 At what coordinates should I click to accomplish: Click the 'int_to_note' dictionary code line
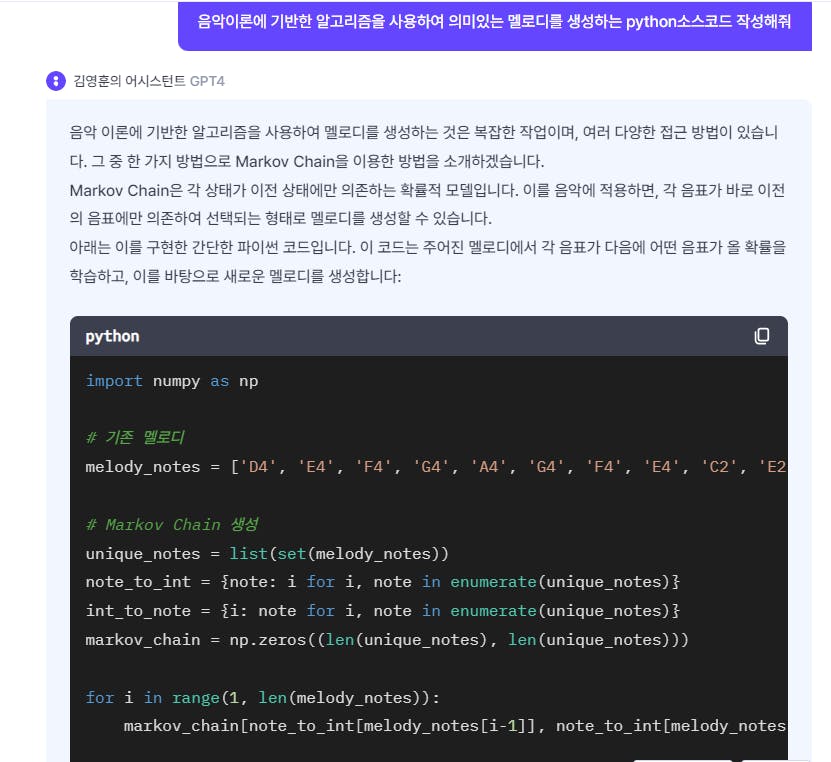pos(383,611)
